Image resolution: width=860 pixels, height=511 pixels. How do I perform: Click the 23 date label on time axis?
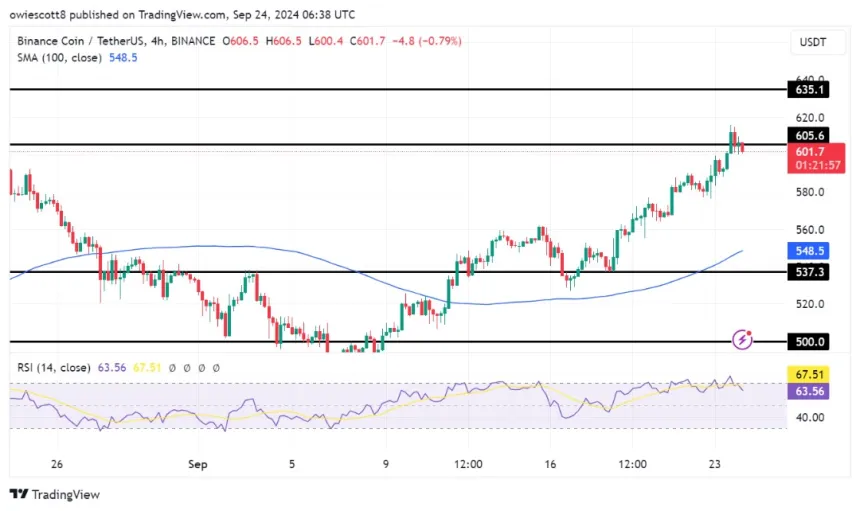pyautogui.click(x=714, y=464)
